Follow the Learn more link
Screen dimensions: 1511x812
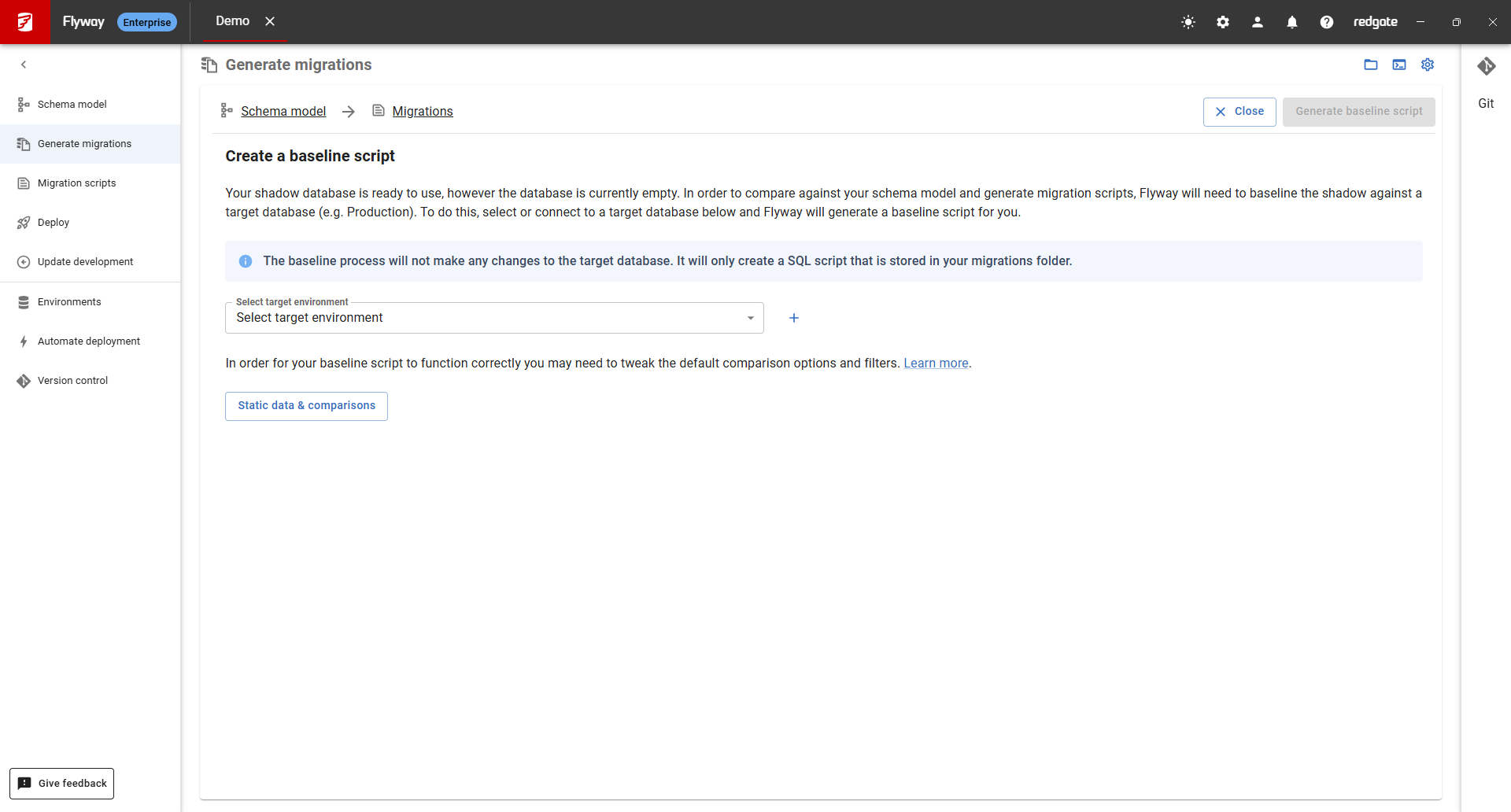936,364
